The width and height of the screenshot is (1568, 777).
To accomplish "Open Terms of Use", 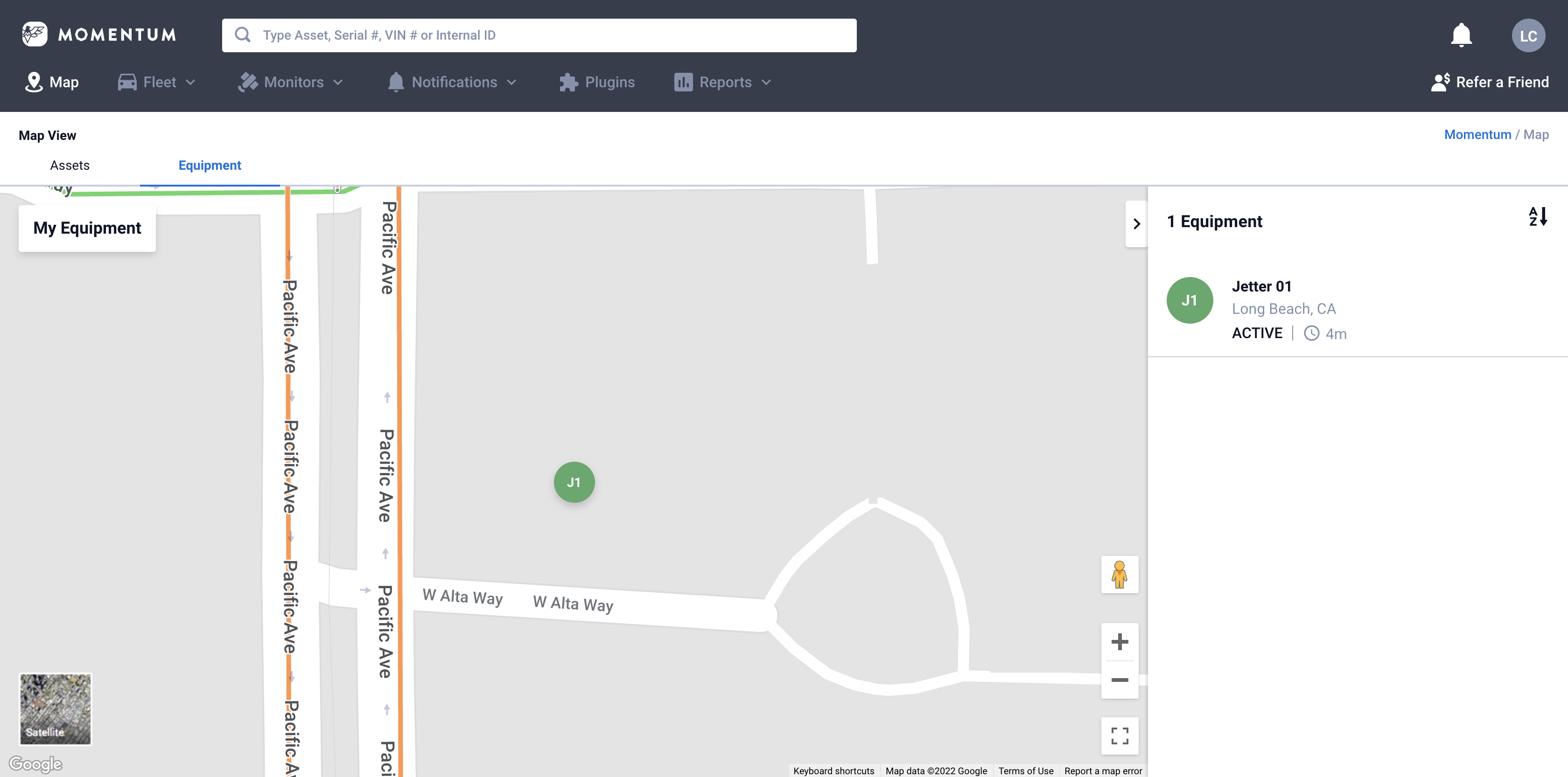I will [x=1026, y=770].
